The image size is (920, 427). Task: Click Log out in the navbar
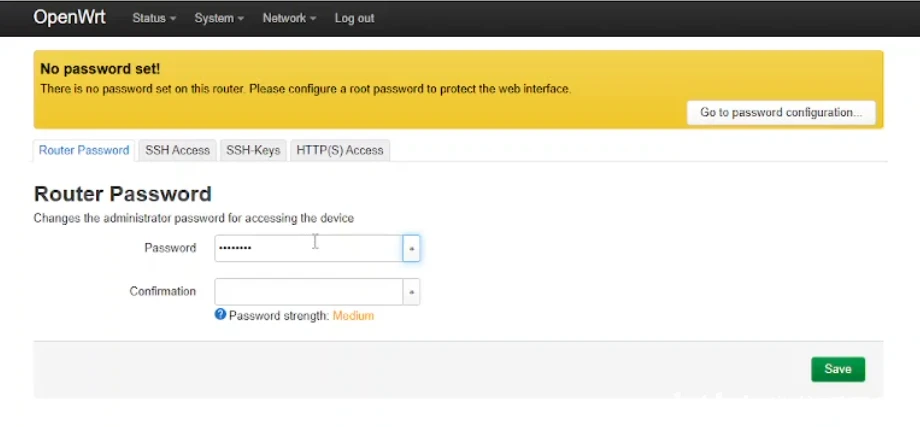pos(354,19)
